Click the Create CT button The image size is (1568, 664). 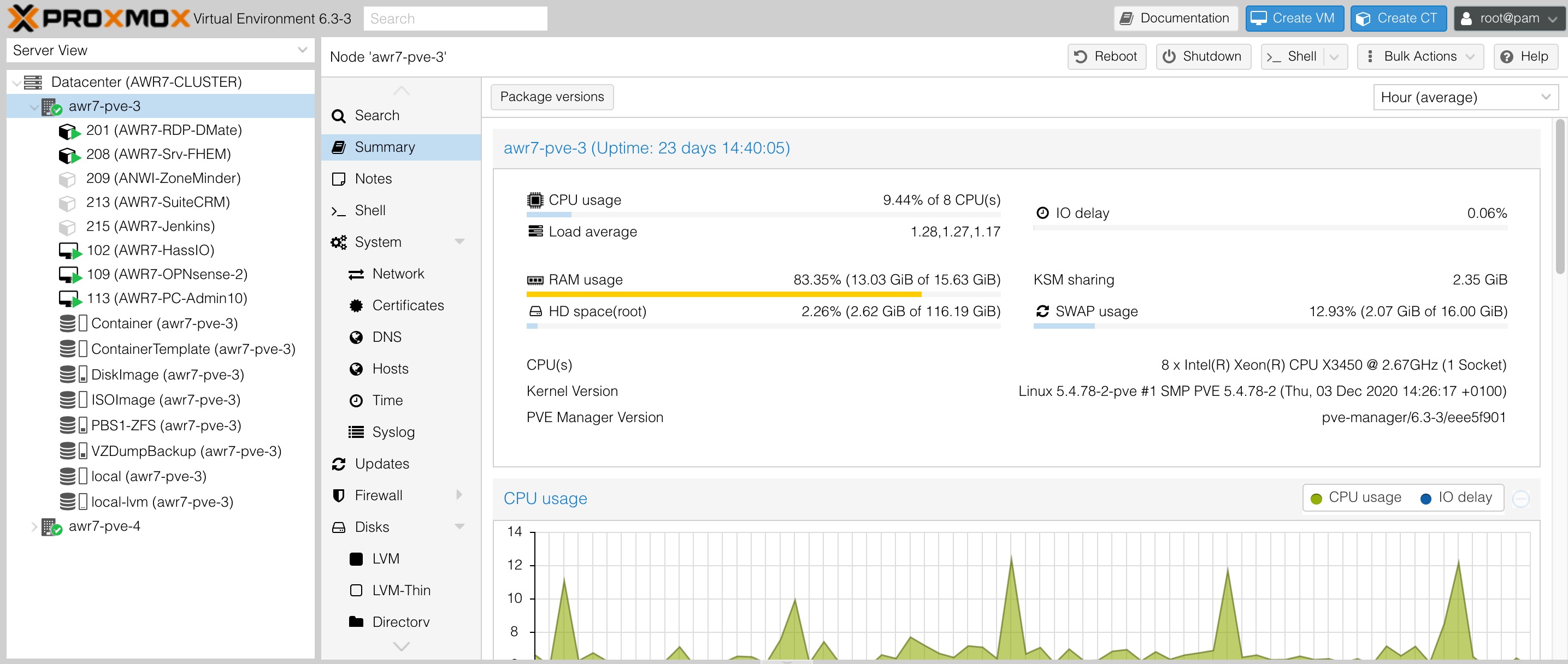coord(1398,18)
